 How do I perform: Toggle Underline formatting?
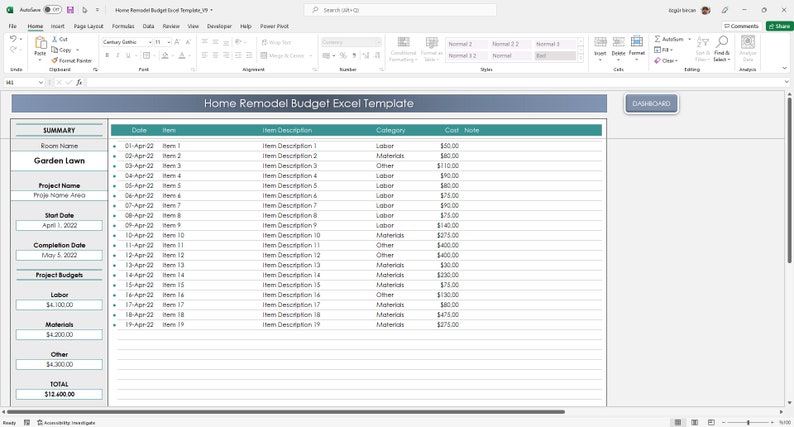tap(128, 55)
